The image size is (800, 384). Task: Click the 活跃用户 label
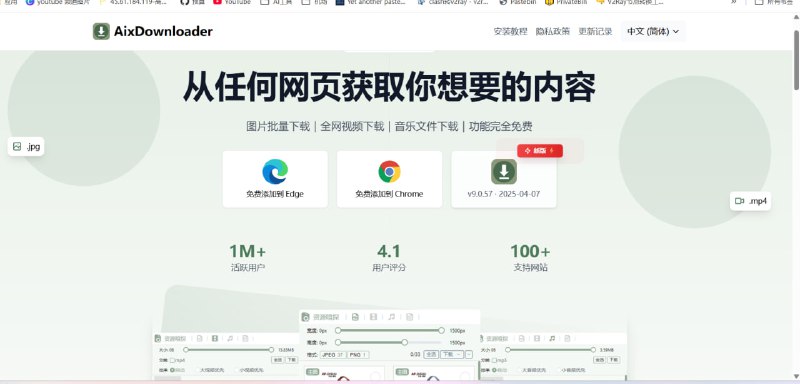click(x=248, y=267)
